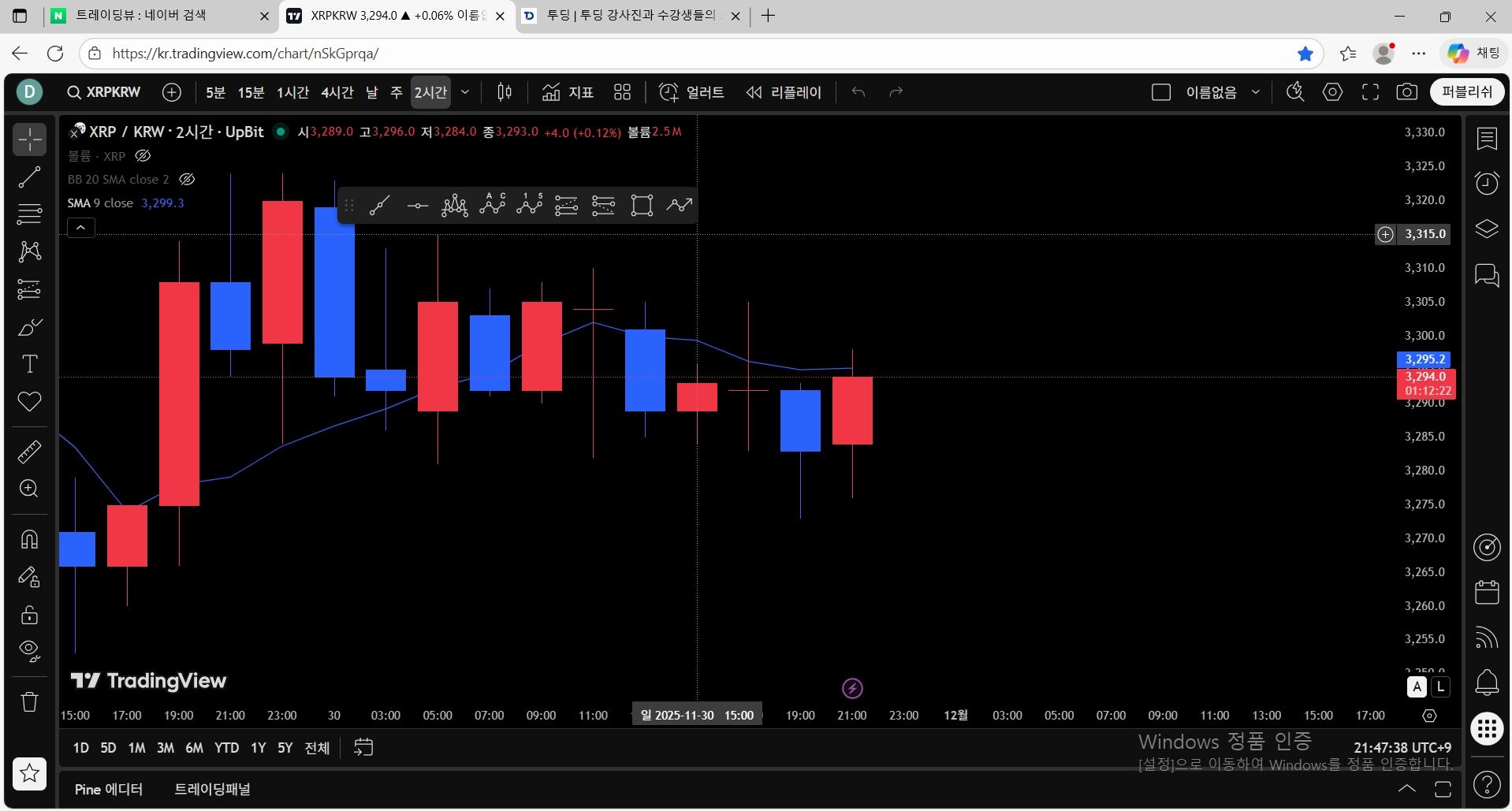The width and height of the screenshot is (1512, 811).
Task: Set date range to 1M
Action: 136,748
